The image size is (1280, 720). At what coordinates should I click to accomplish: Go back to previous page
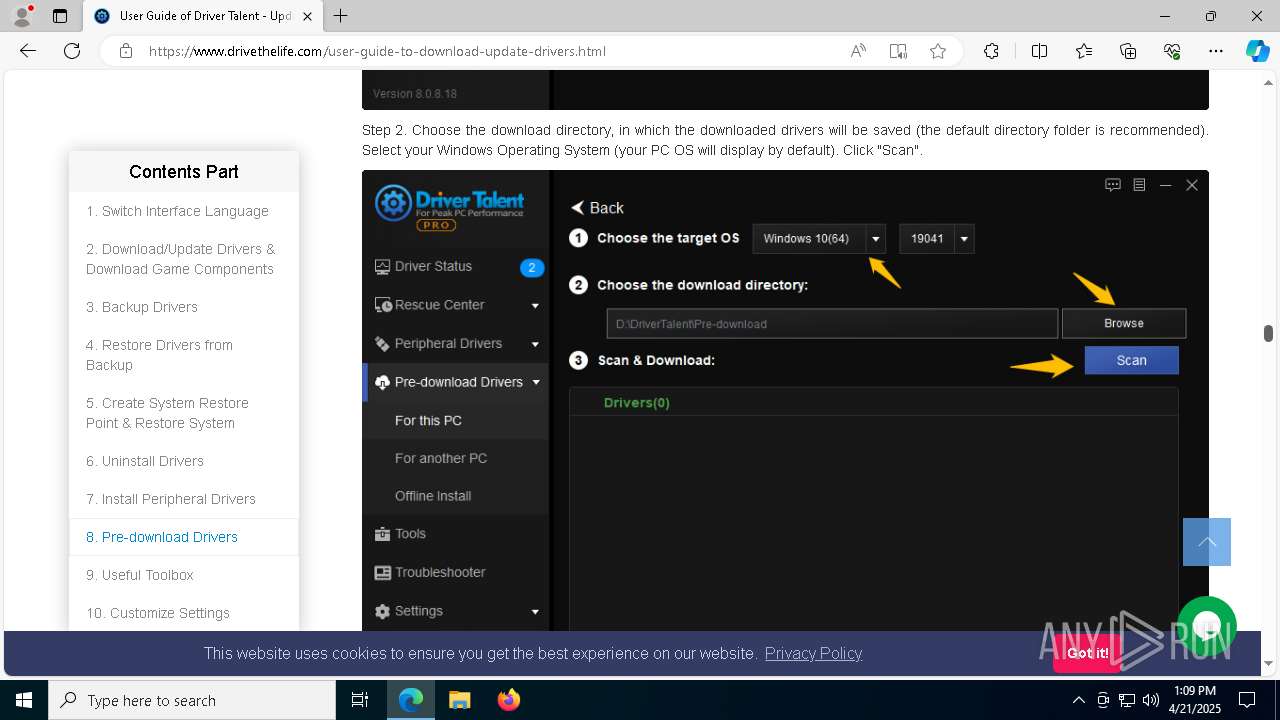[28, 51]
